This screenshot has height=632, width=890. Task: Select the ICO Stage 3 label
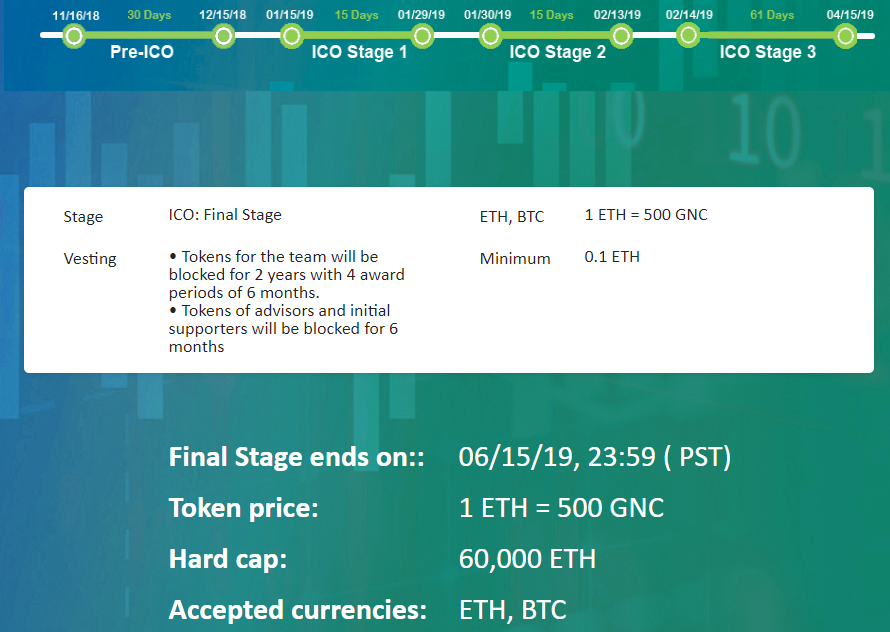click(768, 52)
